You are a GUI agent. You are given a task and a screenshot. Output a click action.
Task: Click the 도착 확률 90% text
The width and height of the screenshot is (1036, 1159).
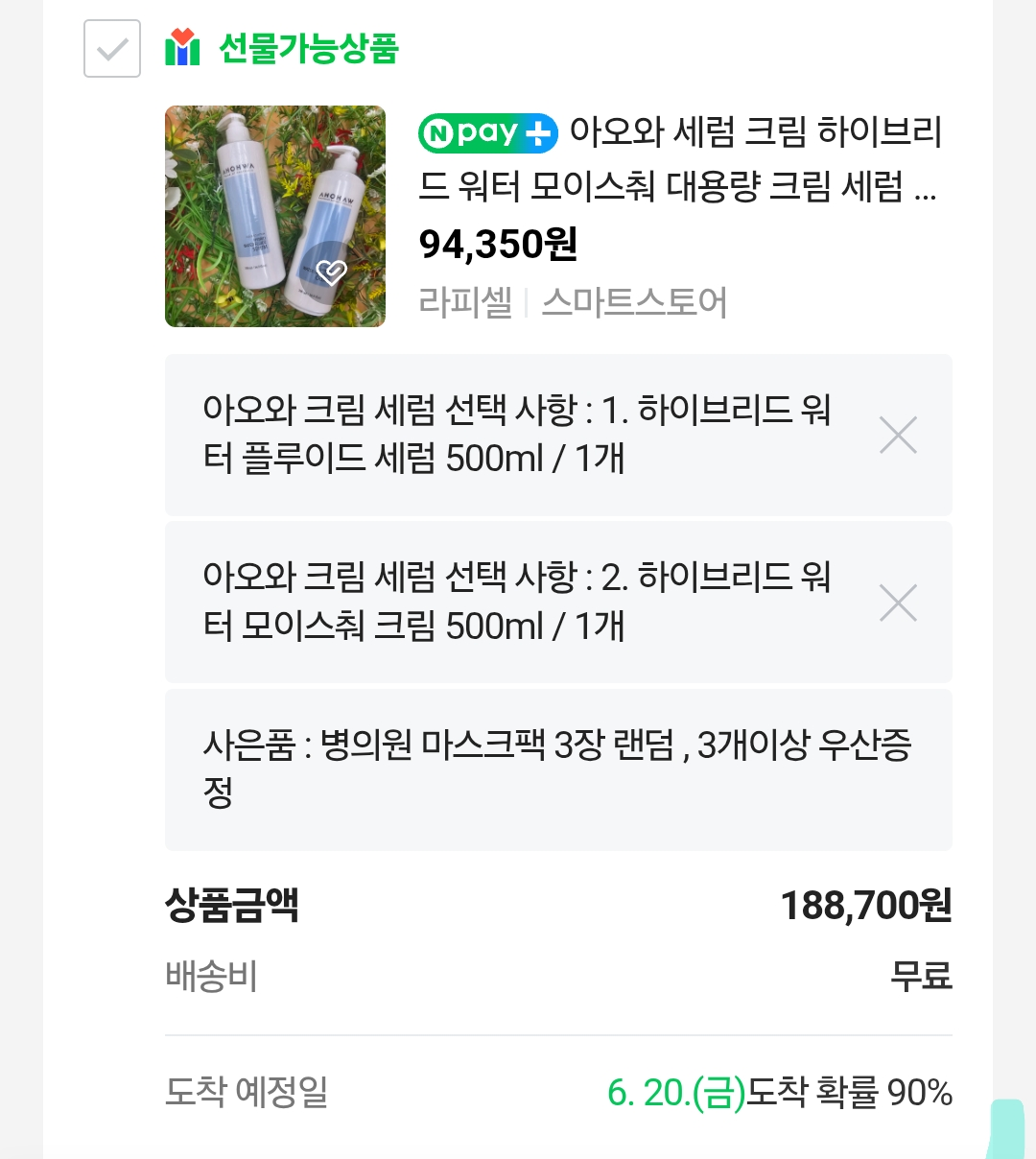[x=850, y=1092]
